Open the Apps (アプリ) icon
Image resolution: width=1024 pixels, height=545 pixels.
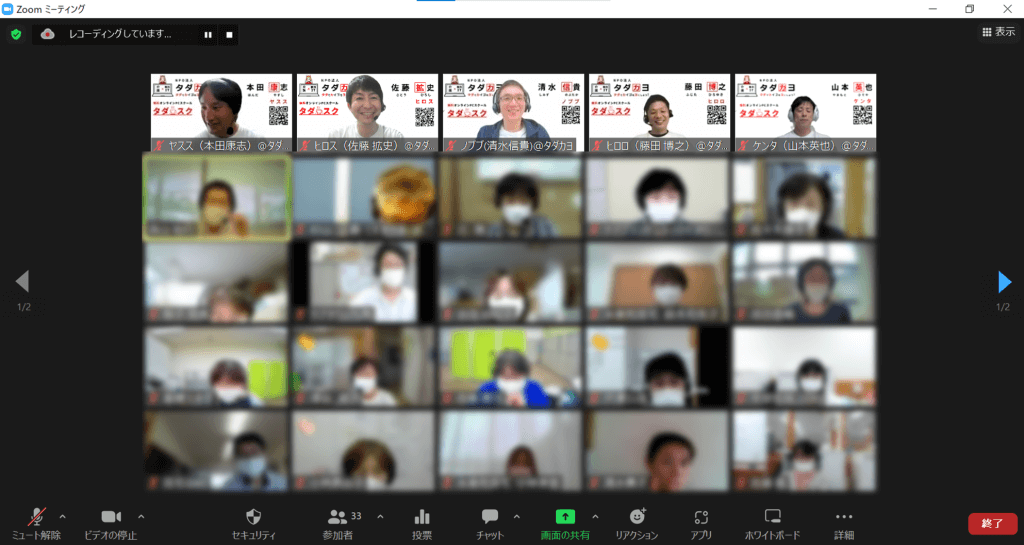point(700,523)
